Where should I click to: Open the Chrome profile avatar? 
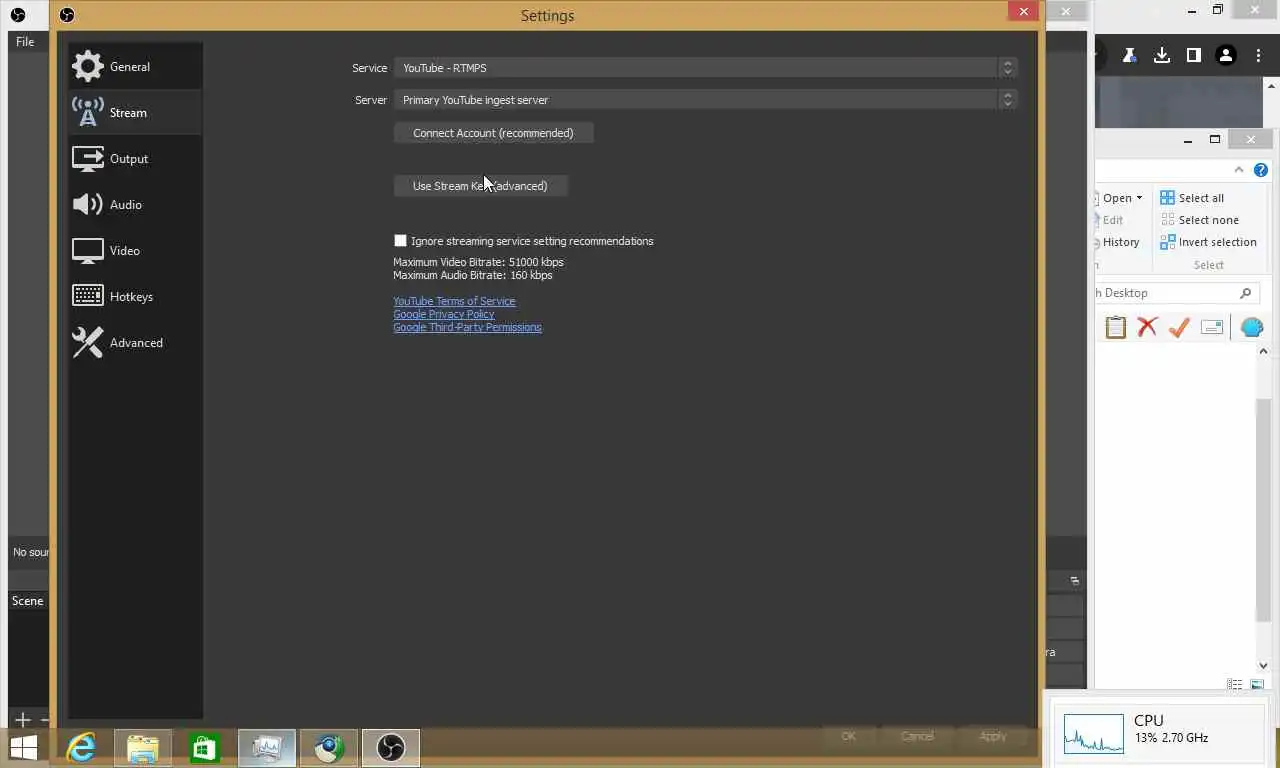coord(1226,56)
